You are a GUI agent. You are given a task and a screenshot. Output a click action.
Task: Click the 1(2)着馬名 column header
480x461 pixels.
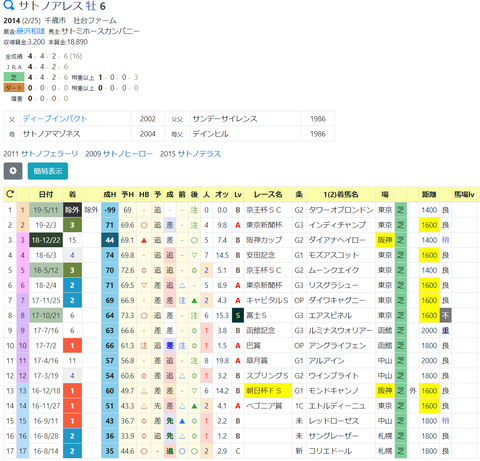coord(341,194)
